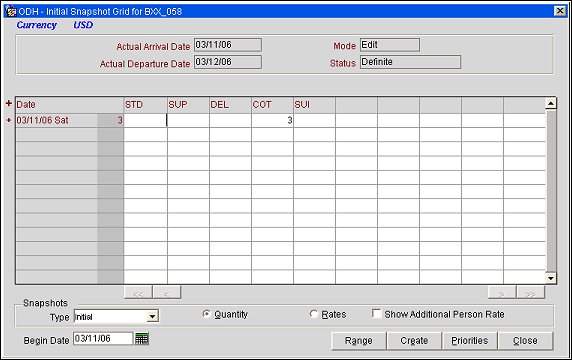The height and width of the screenshot is (360, 572).
Task: Click the single-left page arrow below the grid
Action: (x=167, y=293)
